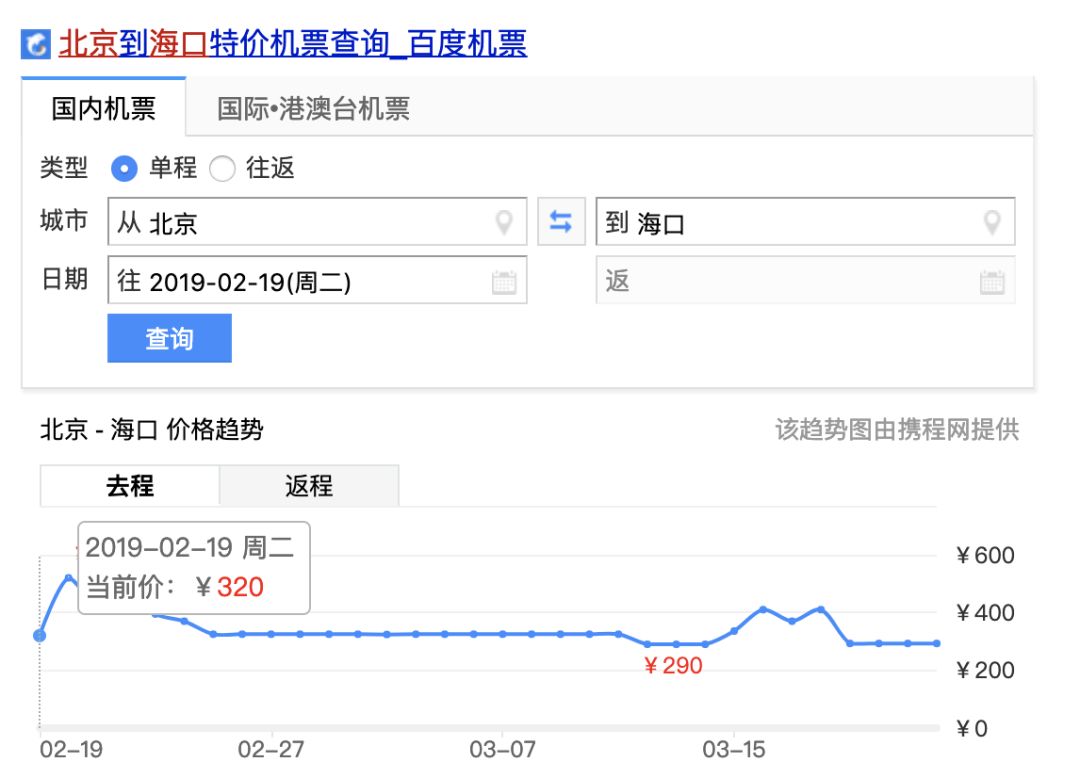Click location pin in departure city field
The width and height of the screenshot is (1080, 778).
click(x=505, y=222)
